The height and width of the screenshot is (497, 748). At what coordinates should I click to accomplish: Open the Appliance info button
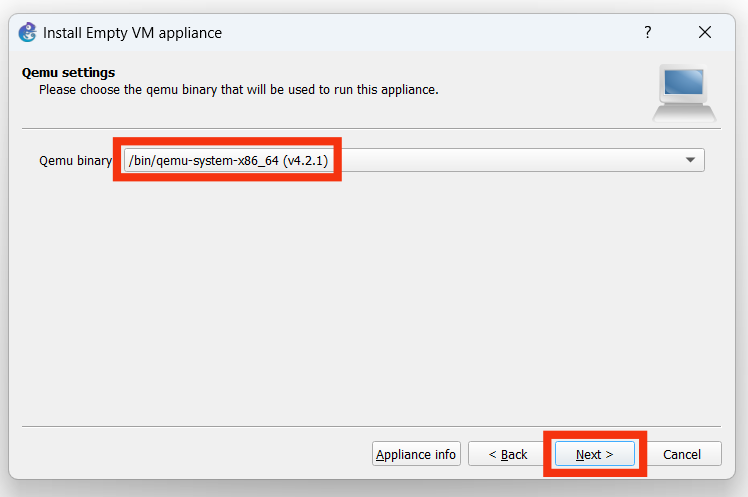click(x=416, y=454)
